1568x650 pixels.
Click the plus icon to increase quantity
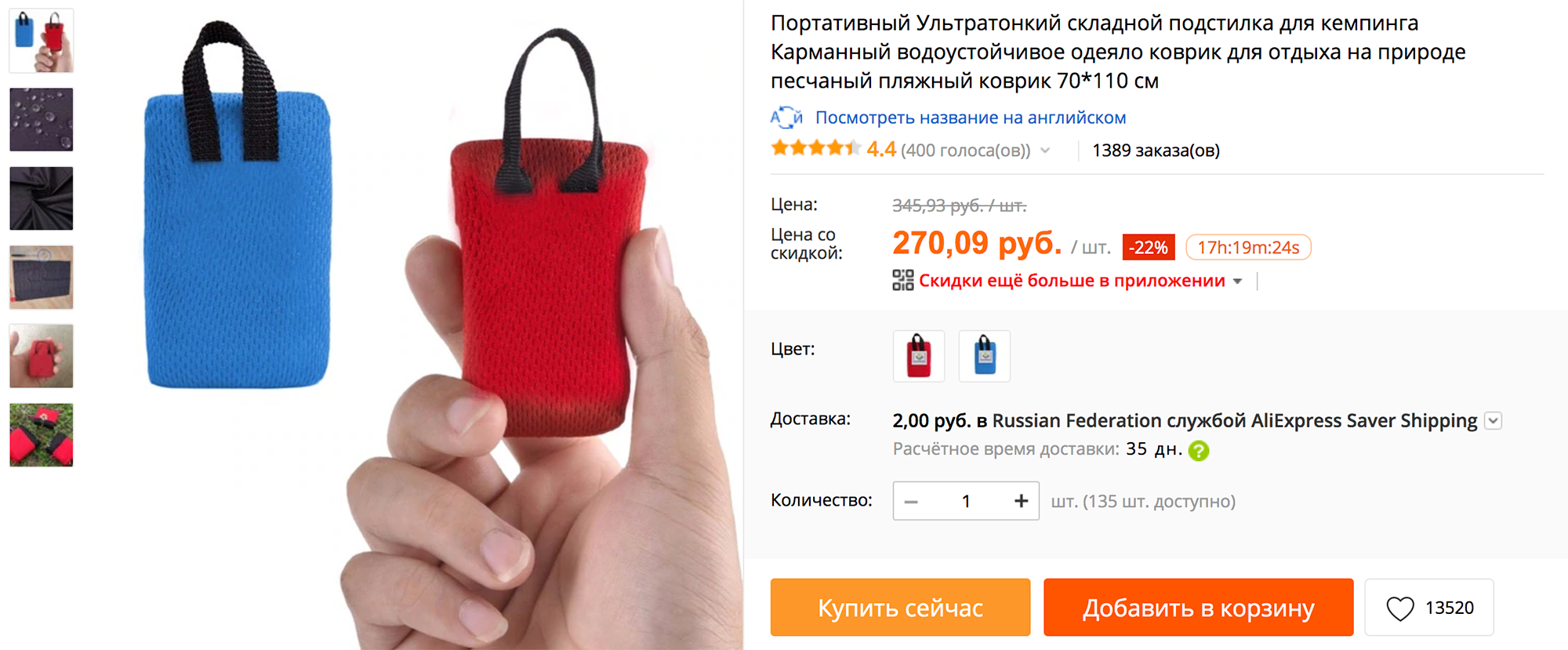coord(1021,501)
